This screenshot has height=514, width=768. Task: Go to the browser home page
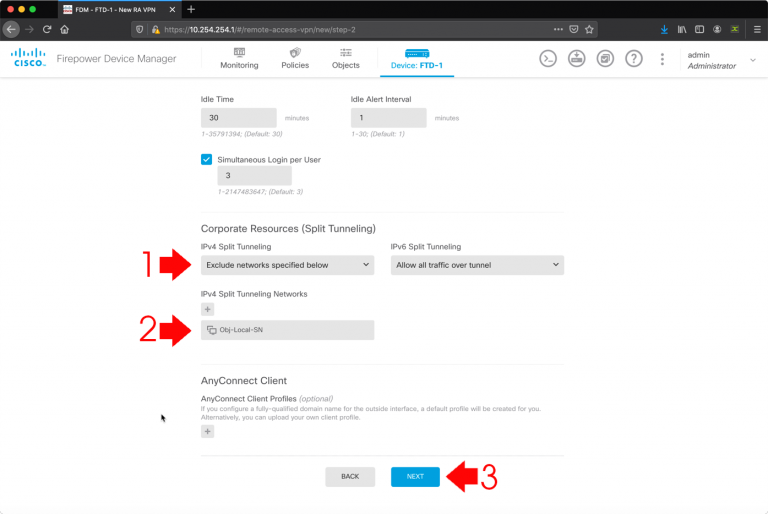point(65,29)
